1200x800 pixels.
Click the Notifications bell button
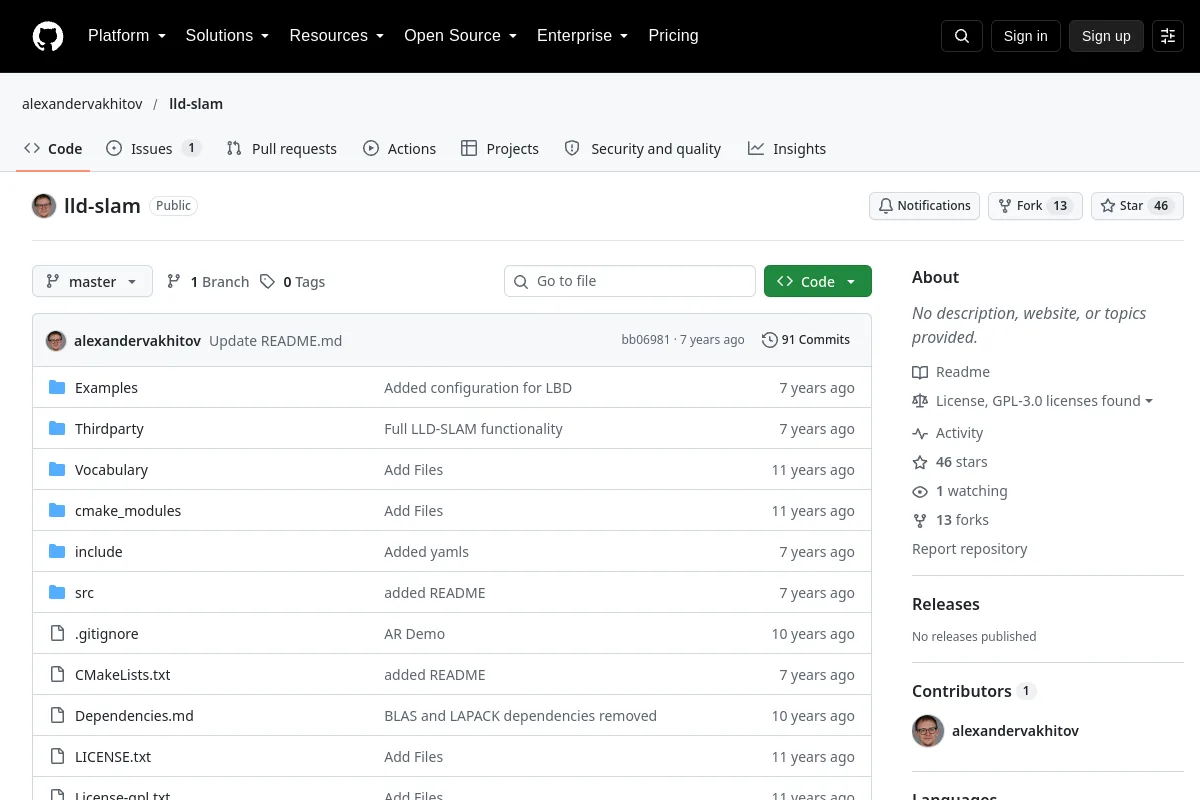click(x=924, y=206)
